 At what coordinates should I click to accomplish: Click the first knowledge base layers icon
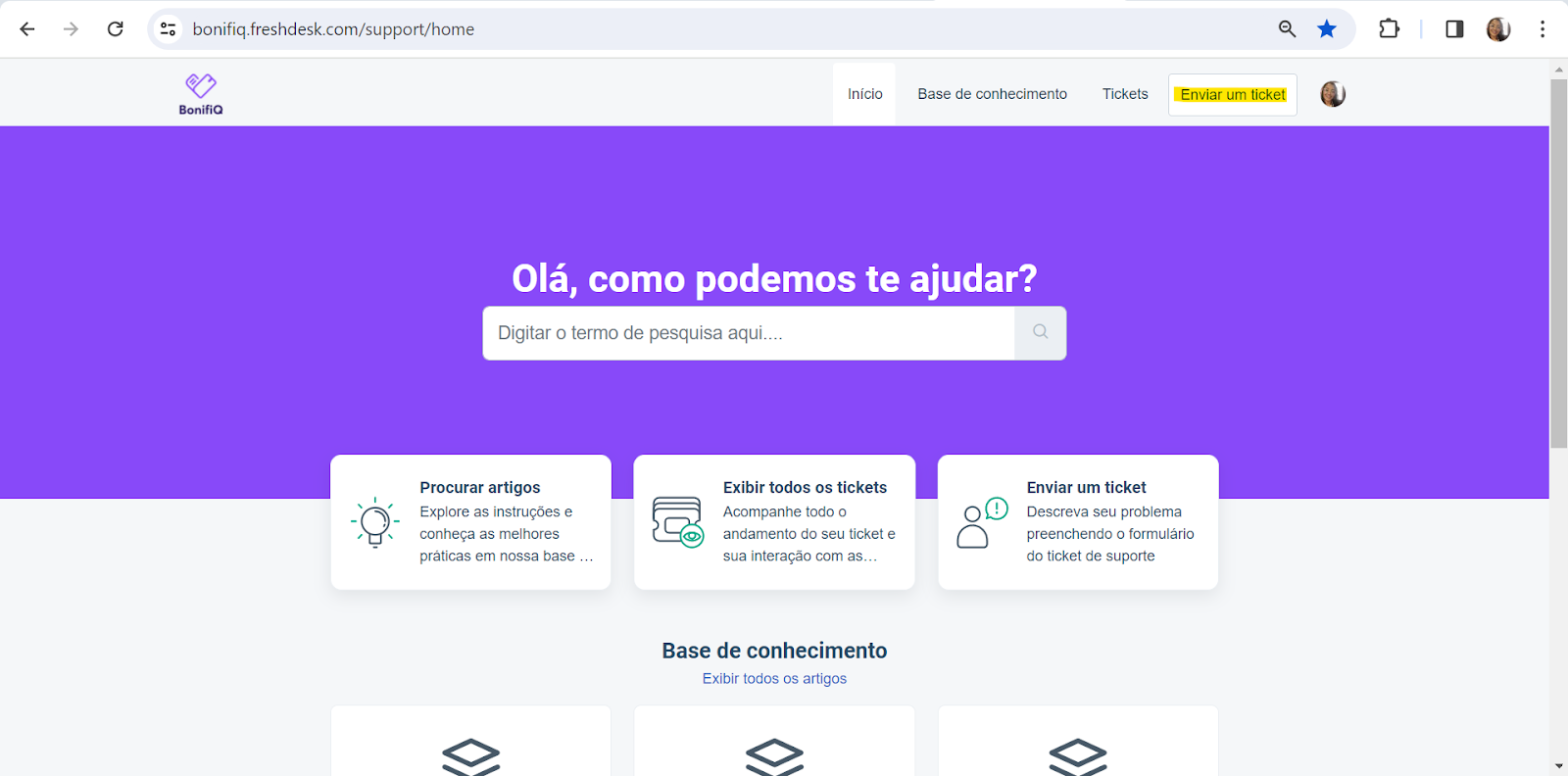[471, 757]
